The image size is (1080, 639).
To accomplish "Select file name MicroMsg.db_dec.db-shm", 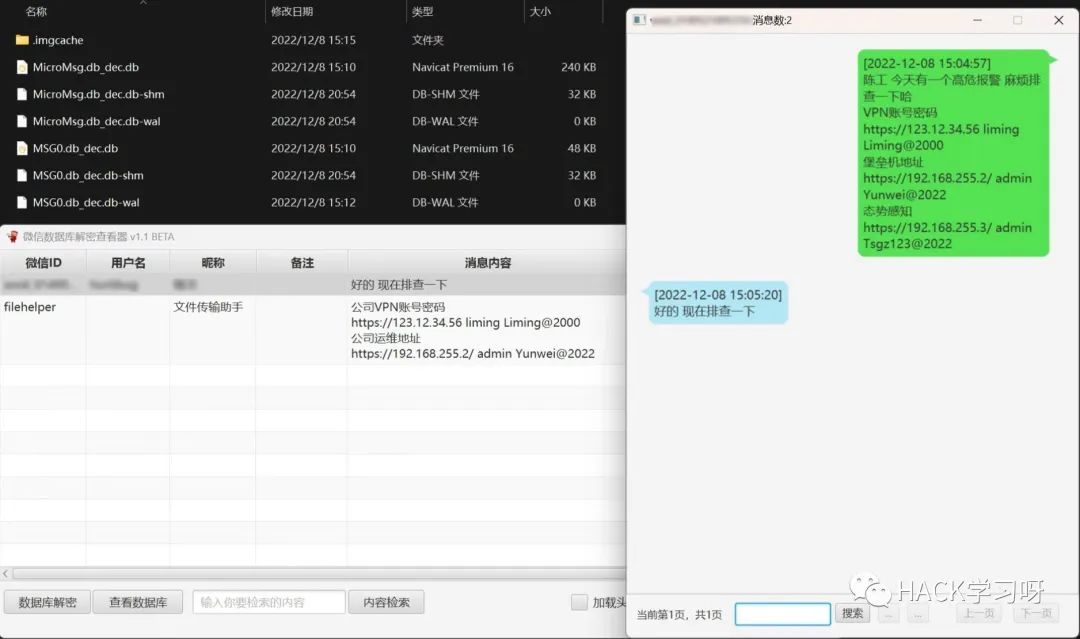I will (98, 94).
